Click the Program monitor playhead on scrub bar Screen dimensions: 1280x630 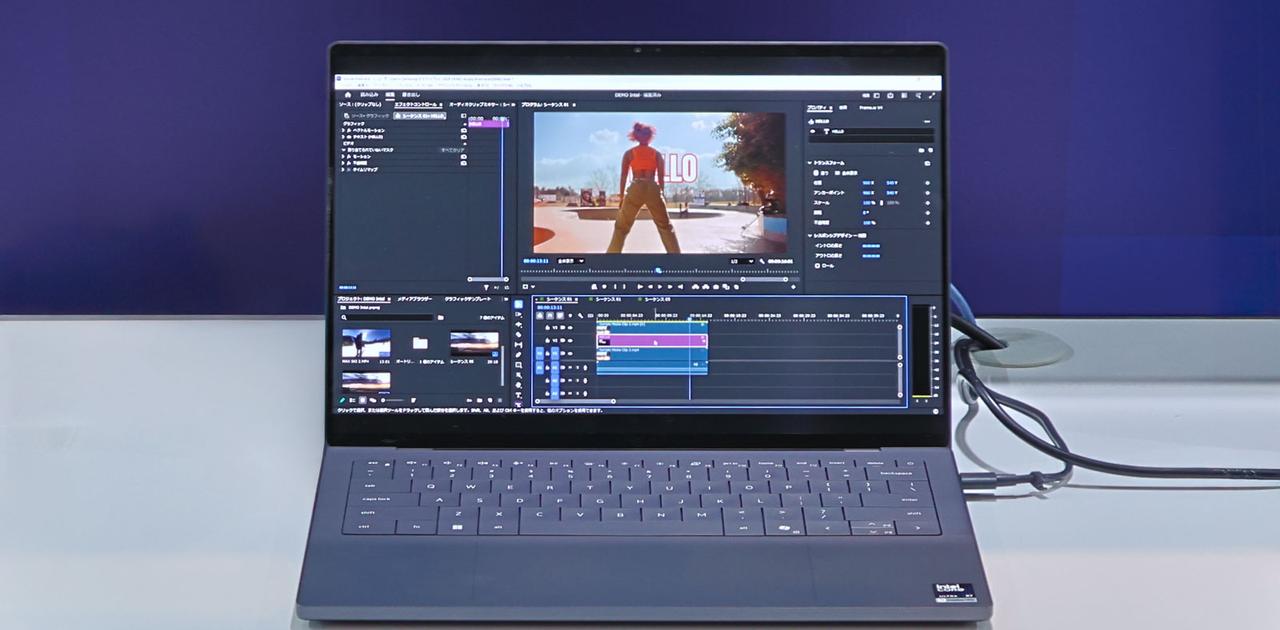coord(658,270)
